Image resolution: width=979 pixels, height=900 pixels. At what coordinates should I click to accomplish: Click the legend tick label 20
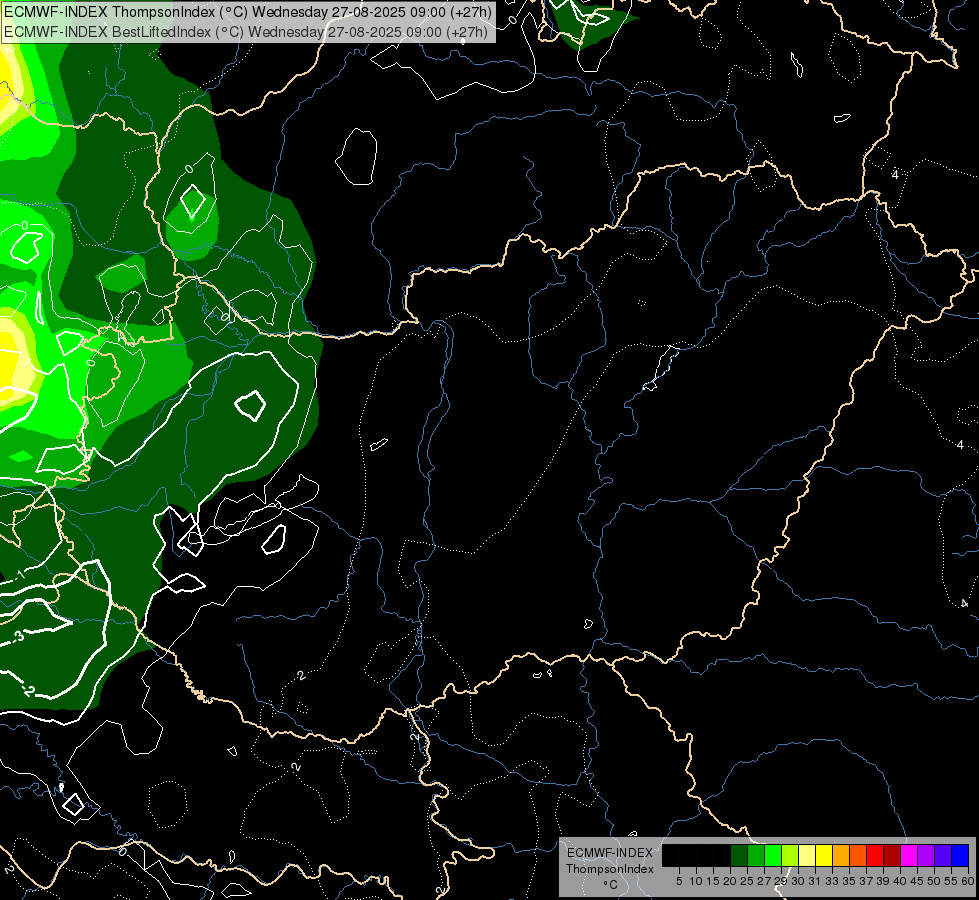pyautogui.click(x=730, y=881)
